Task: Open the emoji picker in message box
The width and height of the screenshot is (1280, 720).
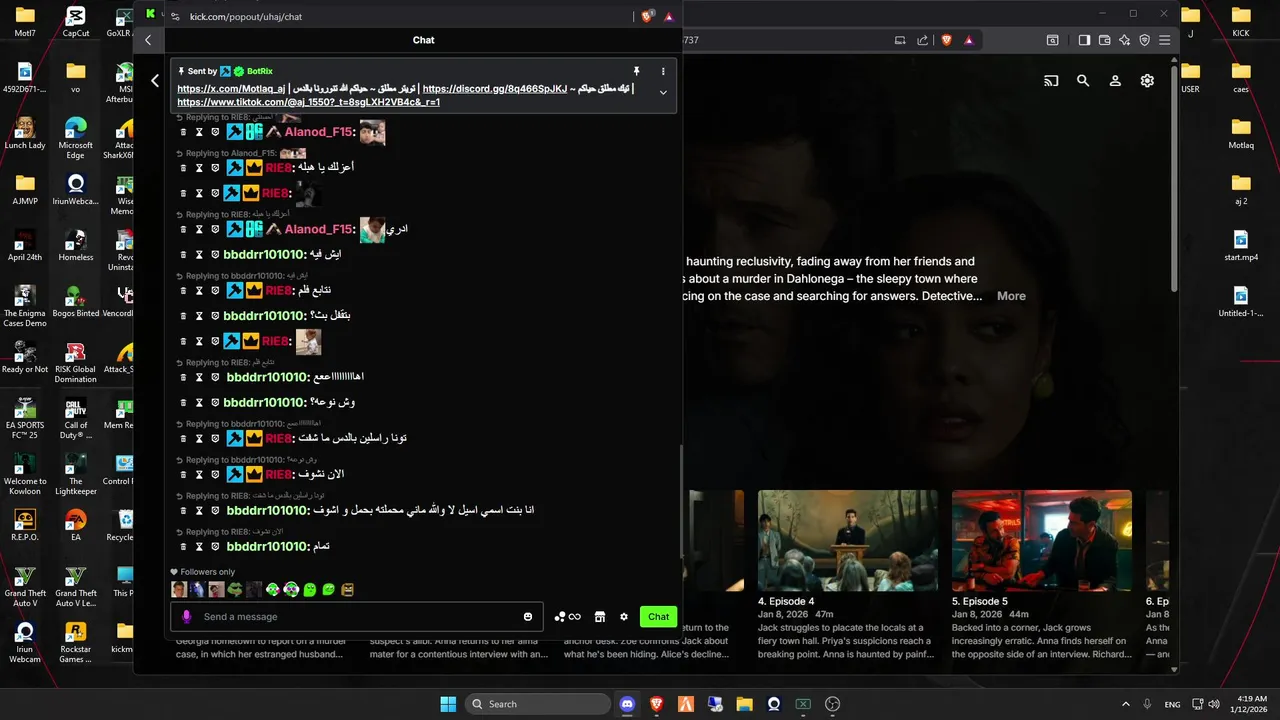Action: coord(528,617)
